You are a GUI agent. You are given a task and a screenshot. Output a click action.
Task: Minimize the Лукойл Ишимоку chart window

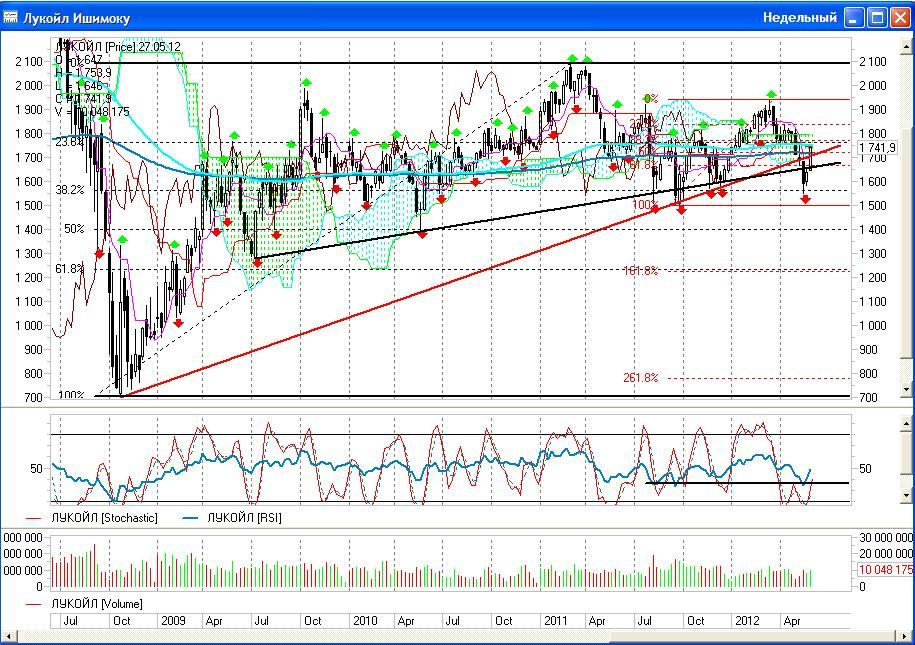854,18
